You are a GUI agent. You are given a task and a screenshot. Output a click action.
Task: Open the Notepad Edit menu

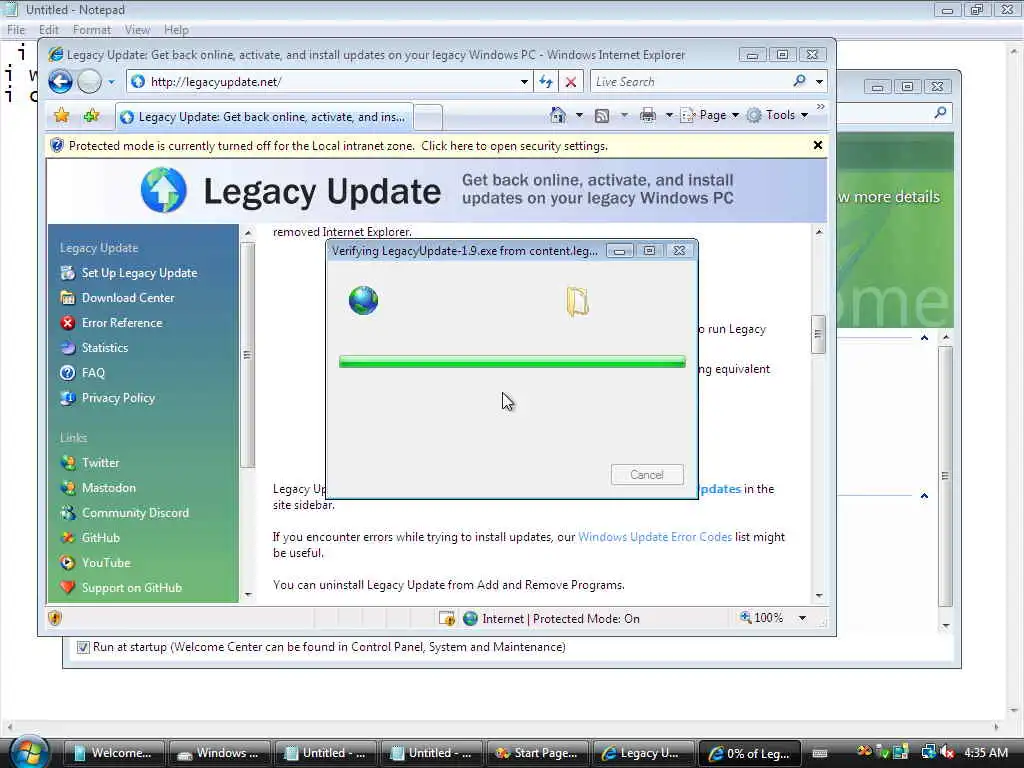[49, 29]
